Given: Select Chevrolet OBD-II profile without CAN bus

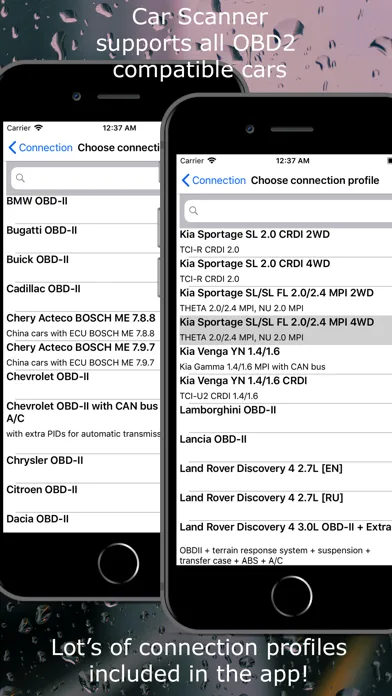Looking at the screenshot, I should pos(82,384).
